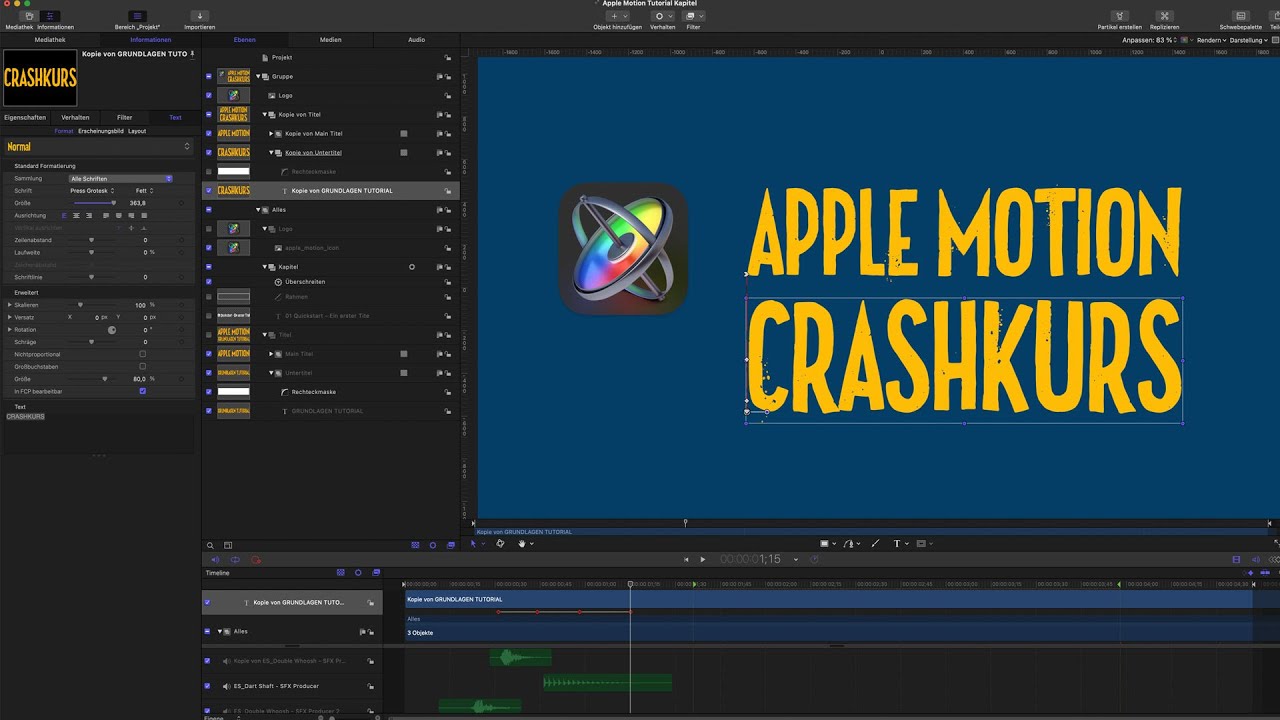Toggle the Bereich Projekt toolbar icon
The image size is (1280, 720).
pos(137,16)
